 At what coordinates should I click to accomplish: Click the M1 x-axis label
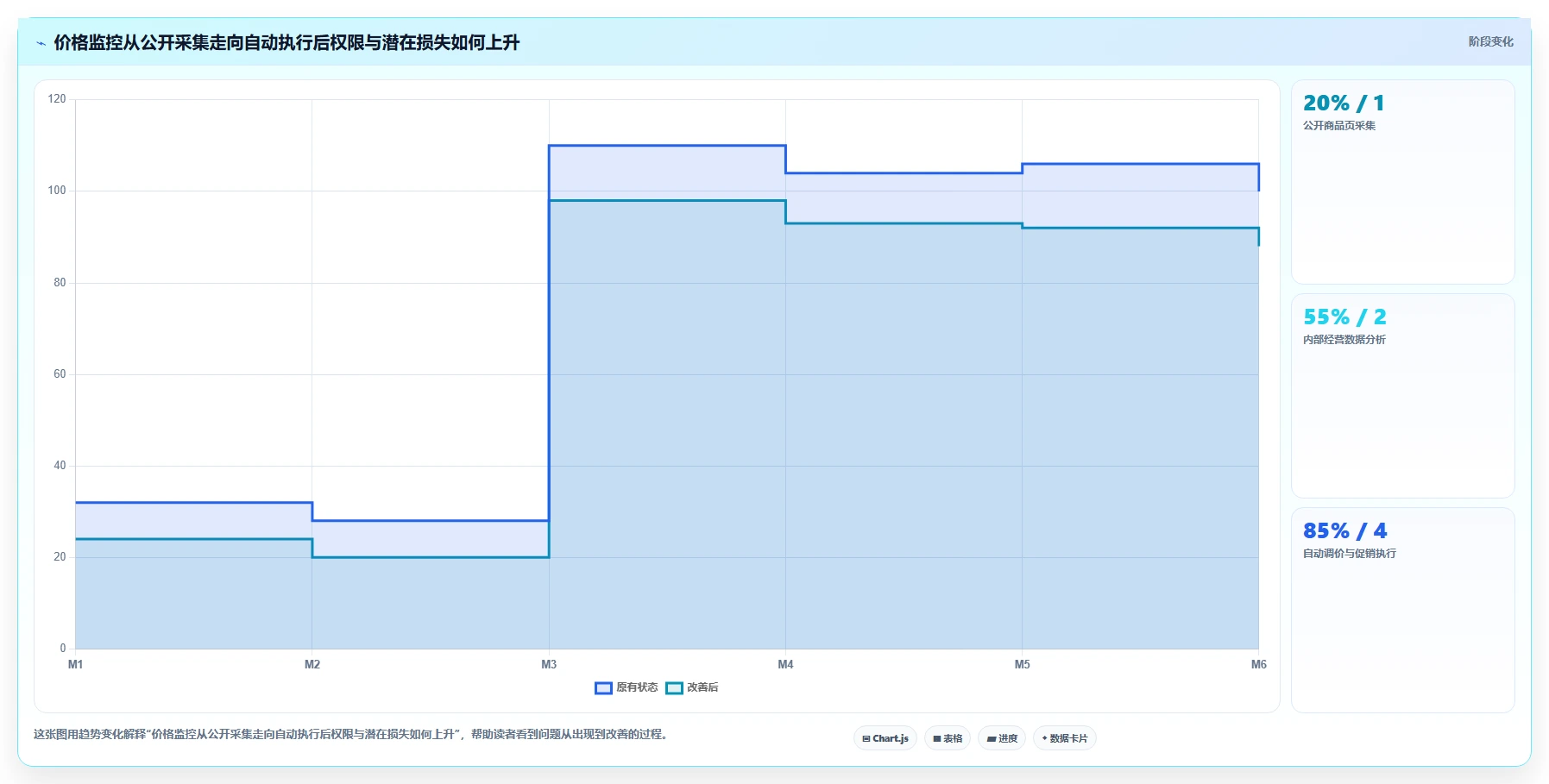click(x=76, y=664)
